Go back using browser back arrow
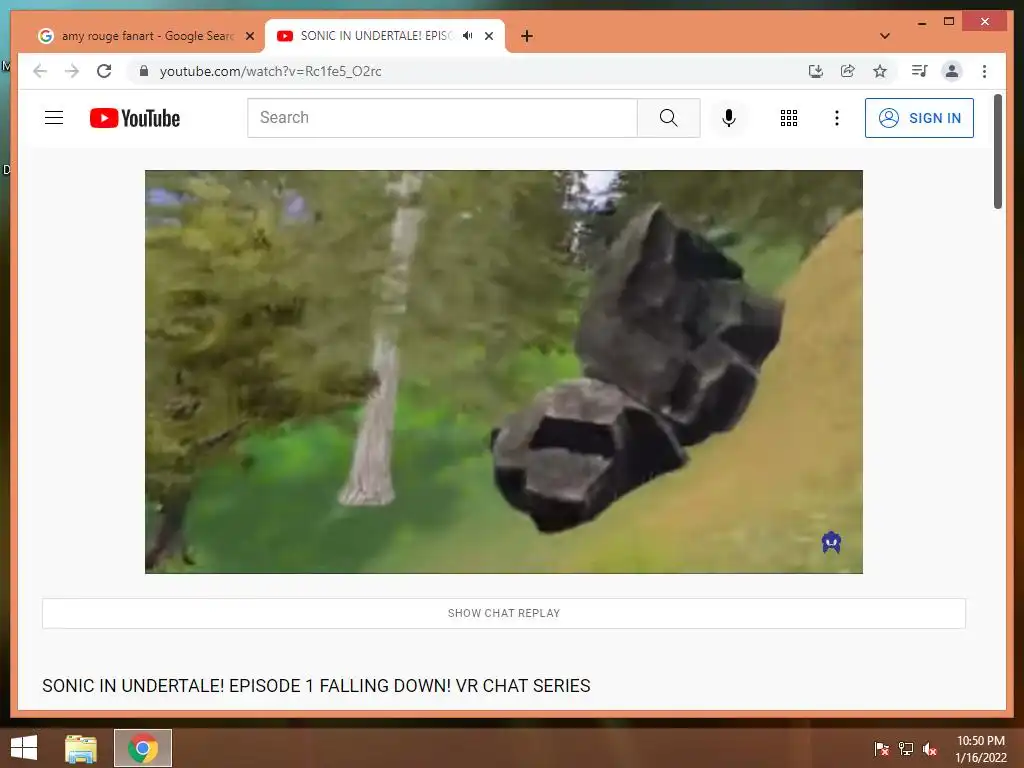 pyautogui.click(x=40, y=71)
